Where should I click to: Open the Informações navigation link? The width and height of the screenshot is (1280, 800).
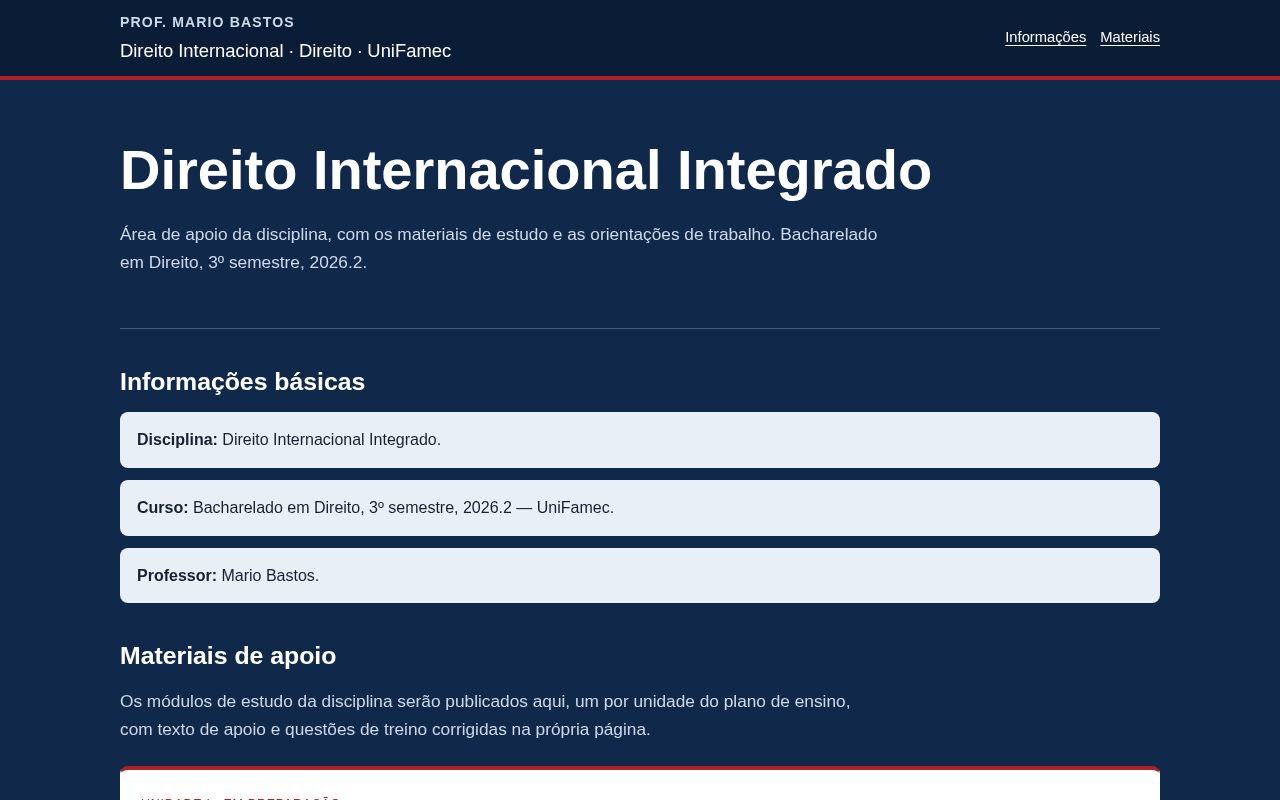pos(1045,37)
